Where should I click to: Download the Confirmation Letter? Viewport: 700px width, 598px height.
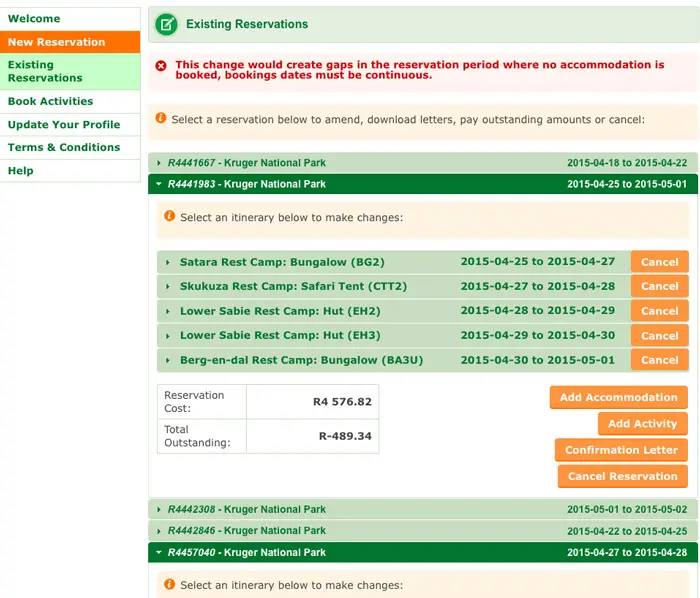pyautogui.click(x=621, y=450)
